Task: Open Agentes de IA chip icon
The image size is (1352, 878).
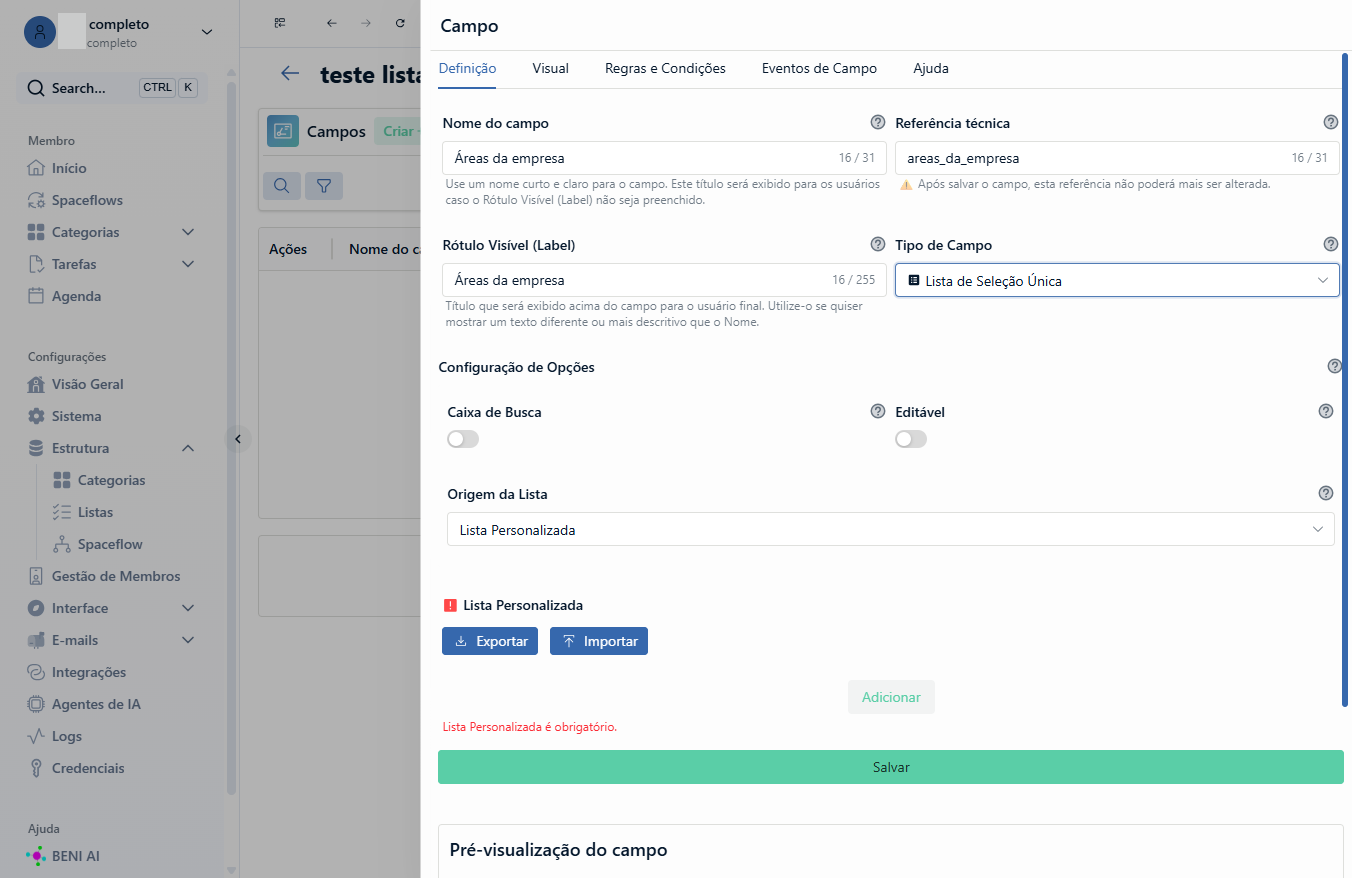Action: click(x=36, y=704)
